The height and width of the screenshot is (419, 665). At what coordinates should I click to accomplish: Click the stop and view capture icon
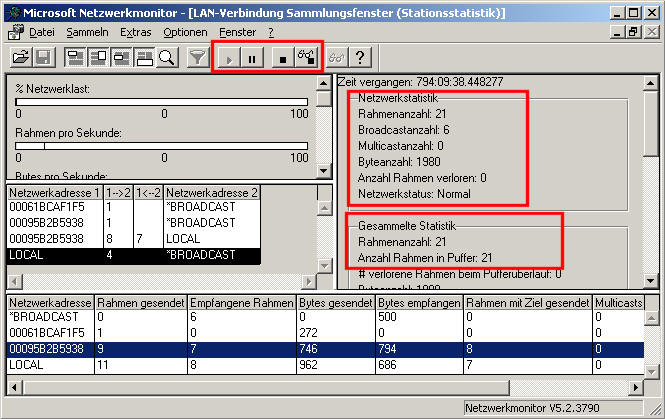click(306, 57)
